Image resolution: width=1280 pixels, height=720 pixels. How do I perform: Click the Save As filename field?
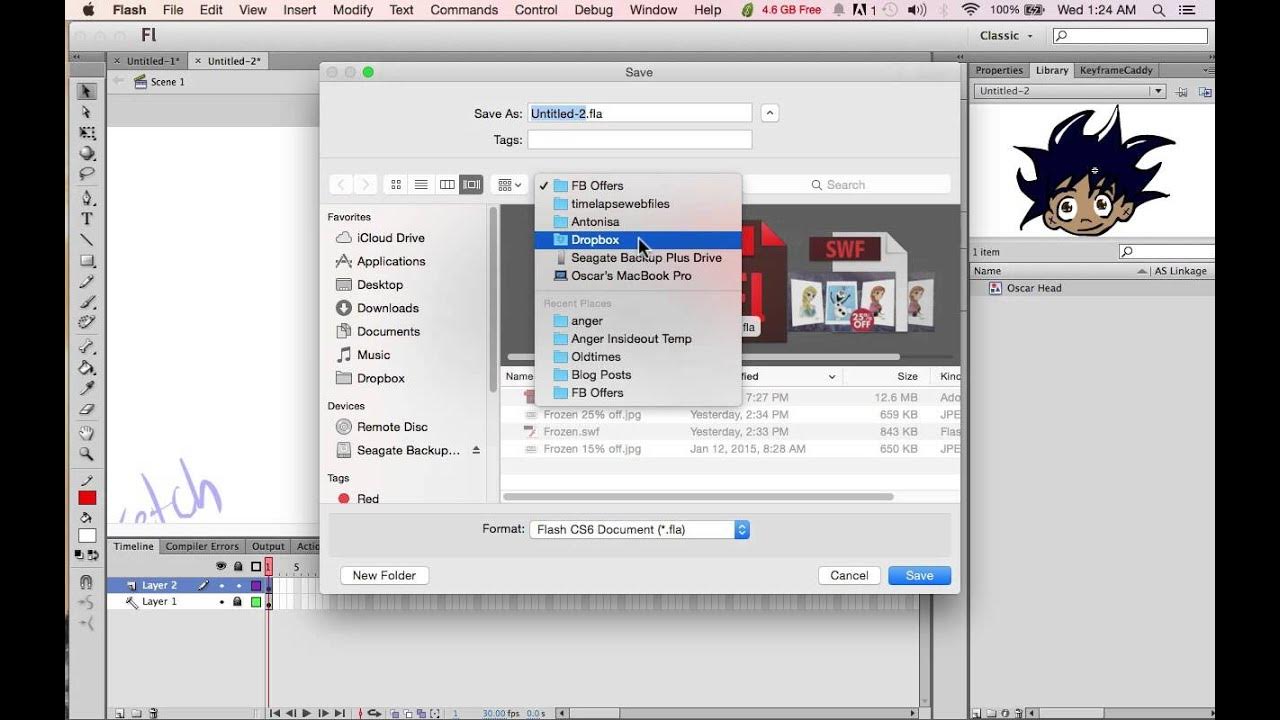pos(640,113)
